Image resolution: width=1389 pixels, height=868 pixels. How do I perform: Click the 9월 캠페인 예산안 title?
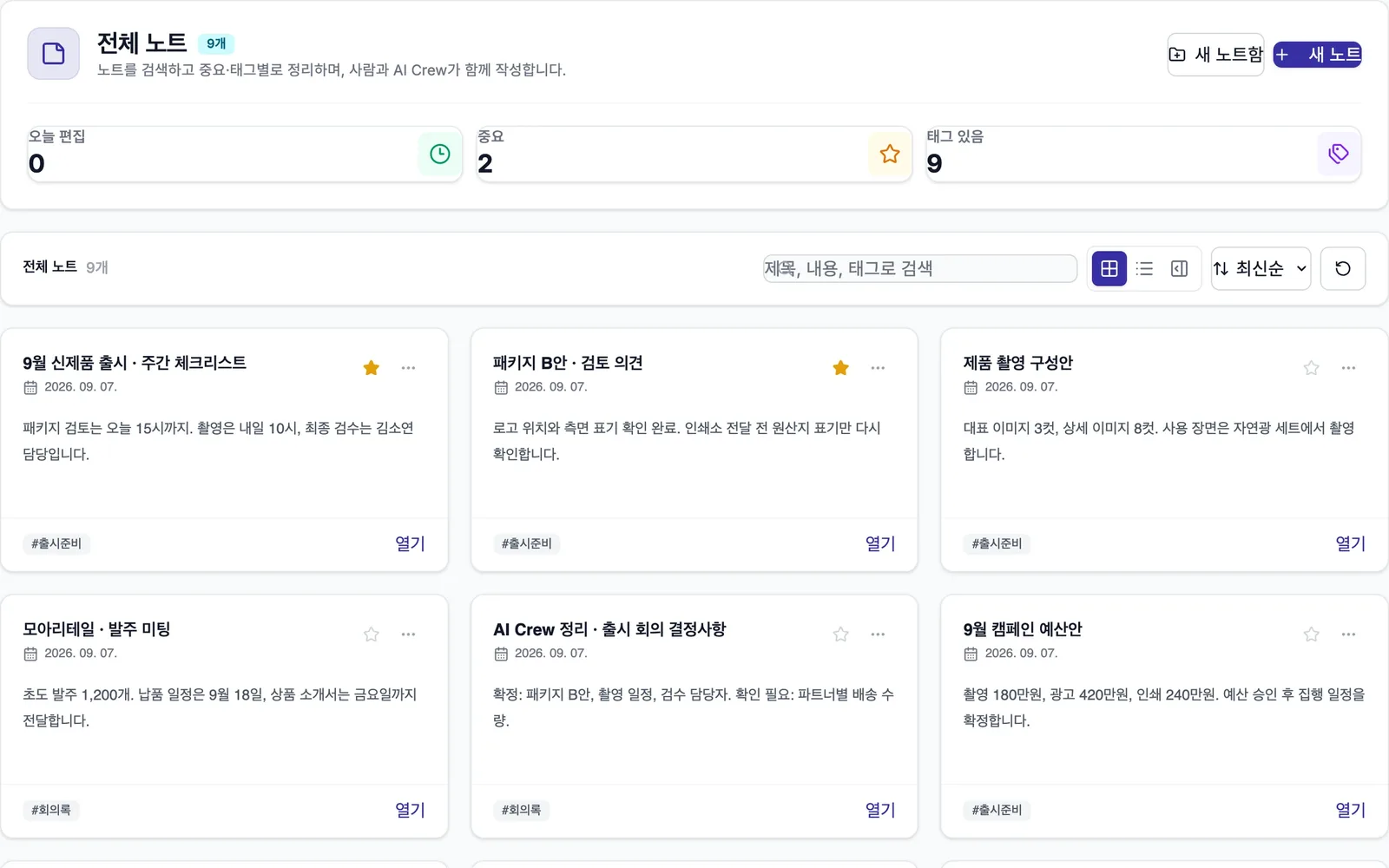tap(1023, 629)
